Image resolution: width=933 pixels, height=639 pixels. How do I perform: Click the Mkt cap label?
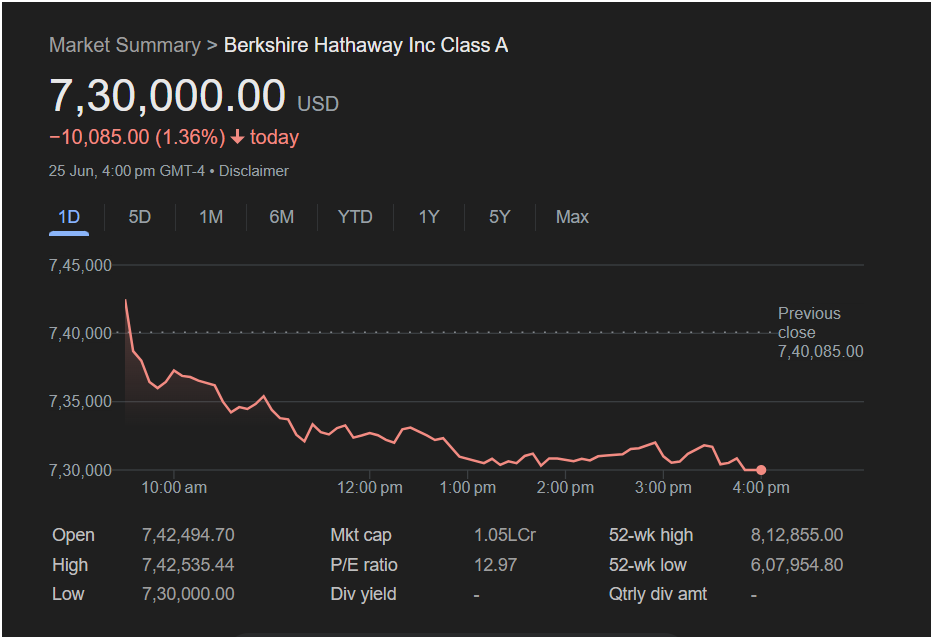point(361,535)
